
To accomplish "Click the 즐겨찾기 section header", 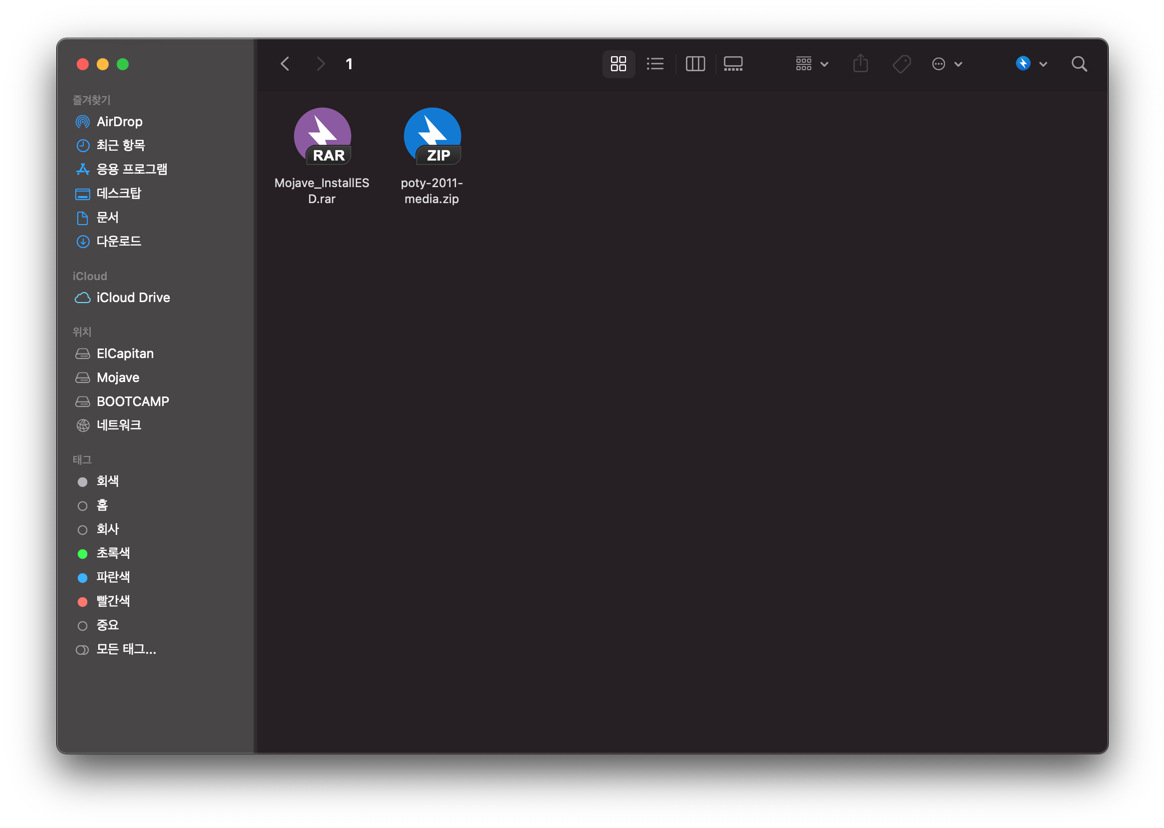I will pyautogui.click(x=91, y=100).
